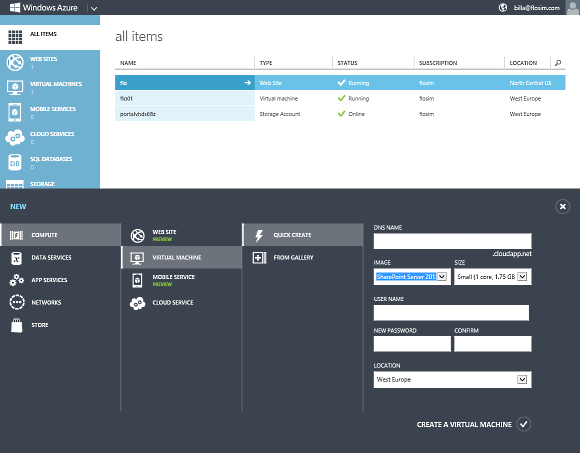Expand the dropdown chevron beside Windows Azure
Viewport: 580px width, 453px height.
pos(94,8)
